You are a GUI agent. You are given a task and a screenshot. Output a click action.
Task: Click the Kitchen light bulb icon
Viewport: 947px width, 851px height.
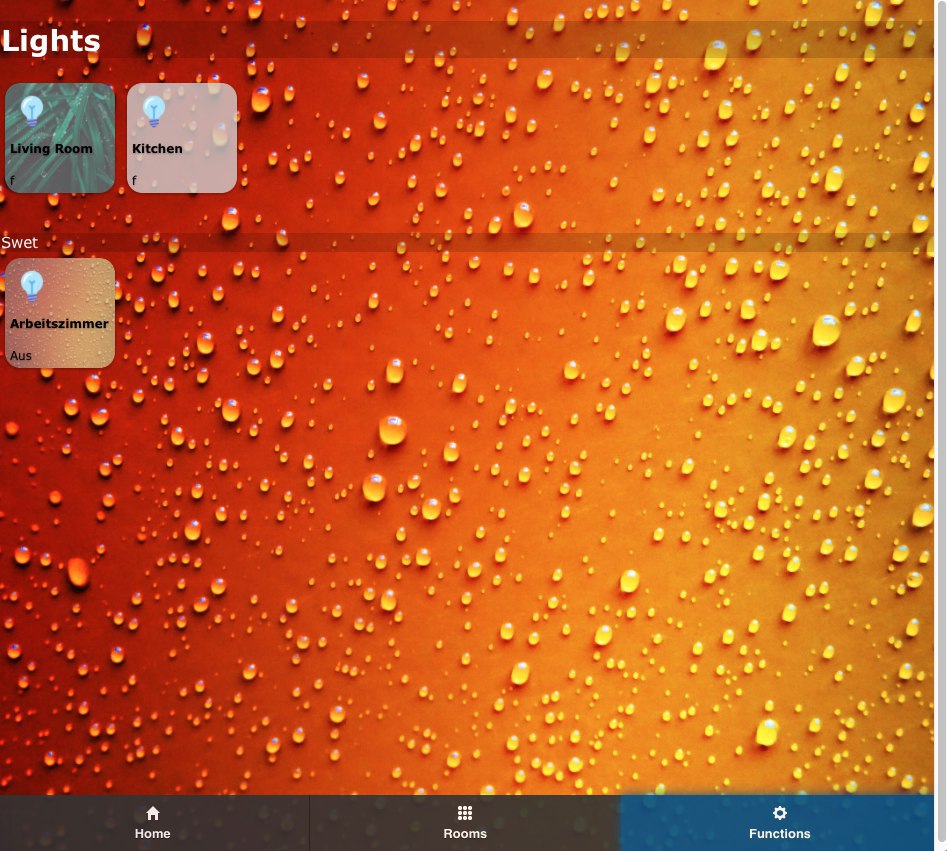pos(154,111)
